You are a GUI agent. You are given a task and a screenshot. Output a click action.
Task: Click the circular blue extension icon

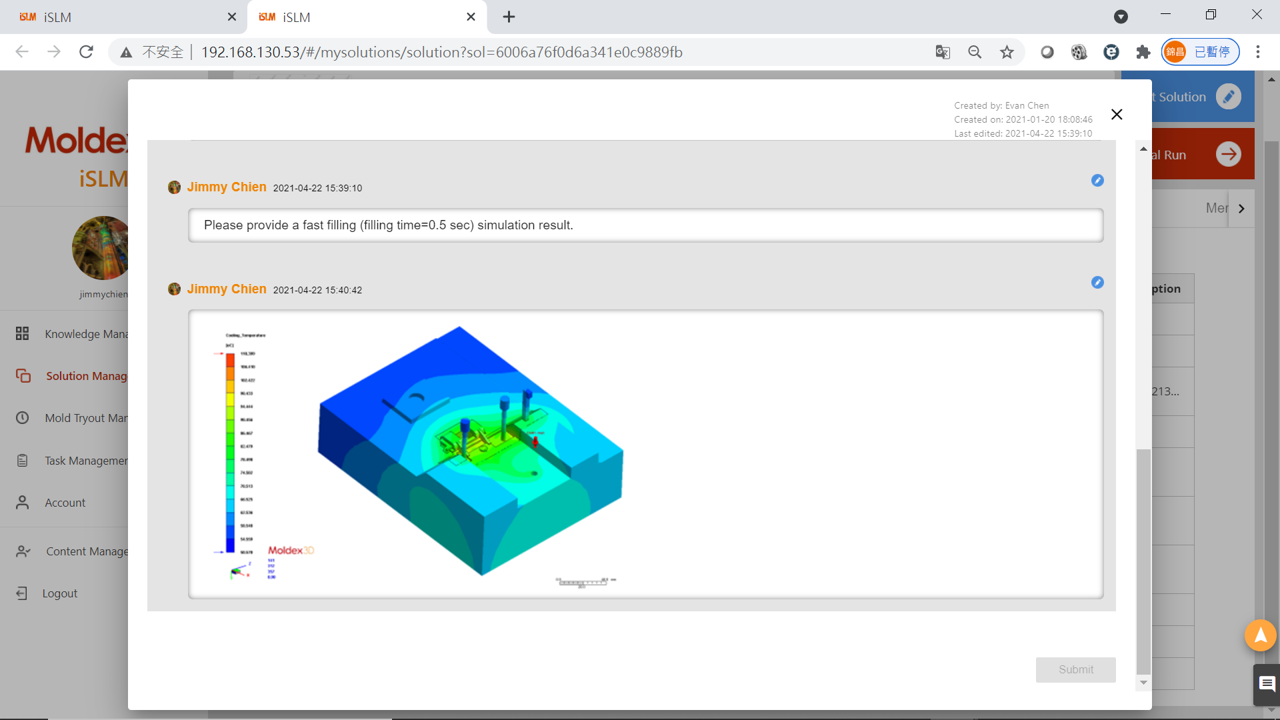[x=1111, y=52]
